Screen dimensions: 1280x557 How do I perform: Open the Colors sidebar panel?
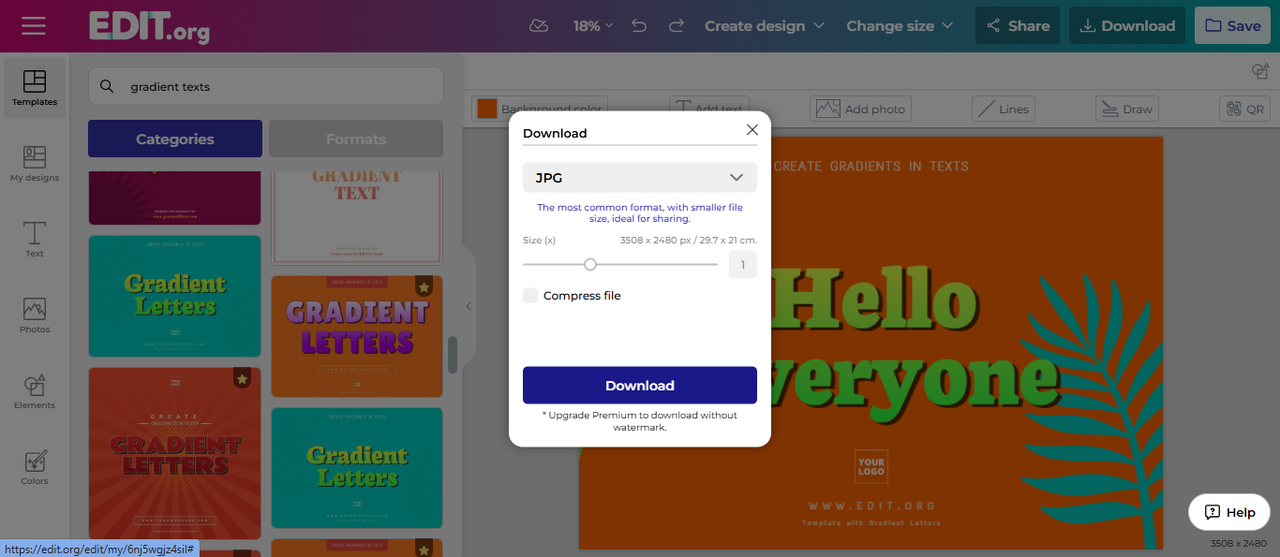coord(34,468)
